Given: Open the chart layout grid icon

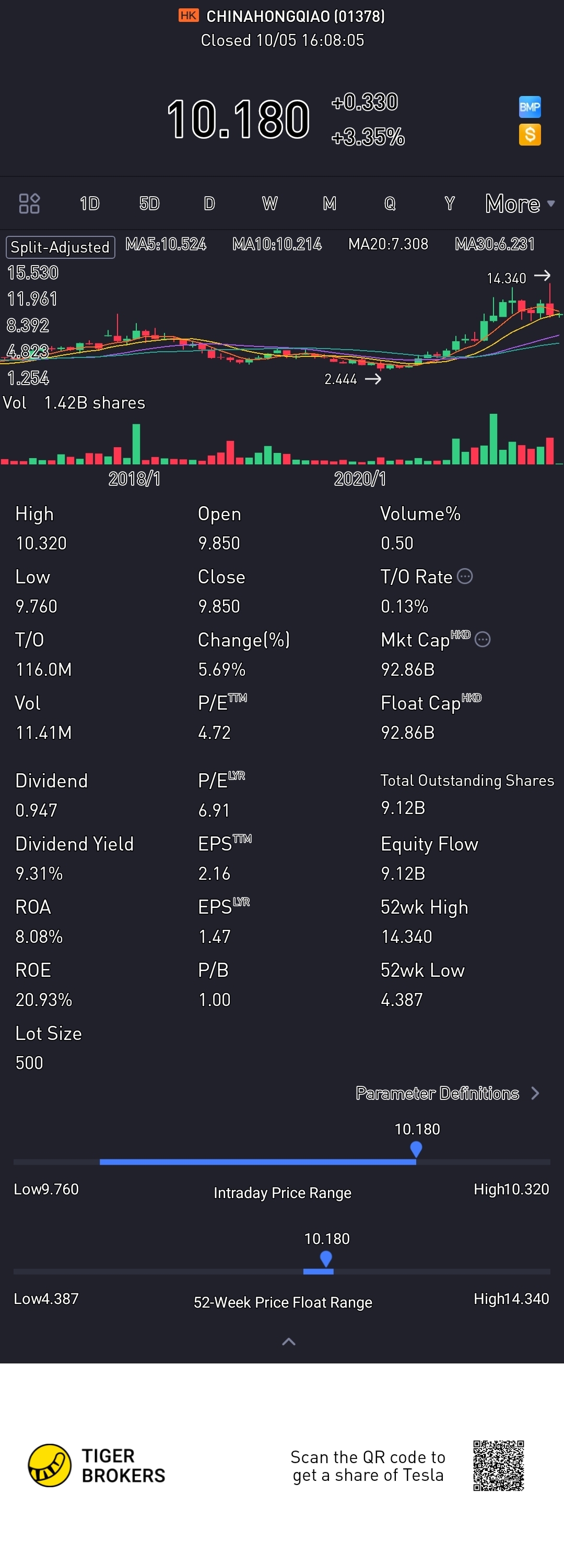Looking at the screenshot, I should (x=29, y=204).
